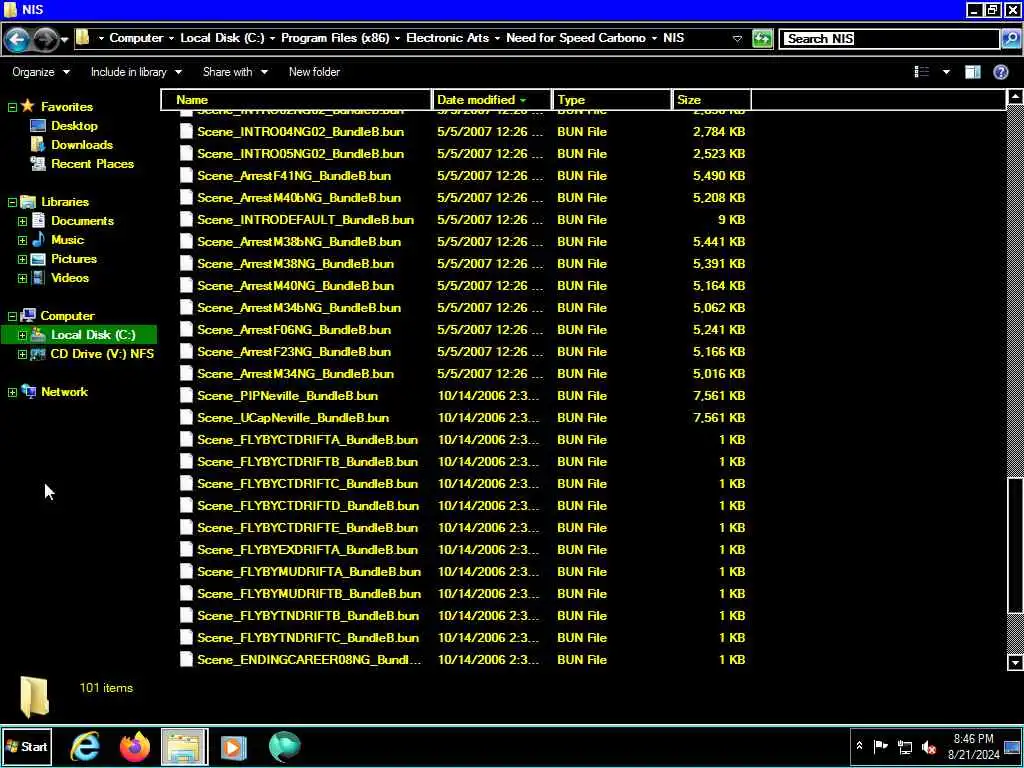
Task: Select Scene_FLYBYMUDRIFTB_BundleB.bun file name
Action: coord(309,594)
